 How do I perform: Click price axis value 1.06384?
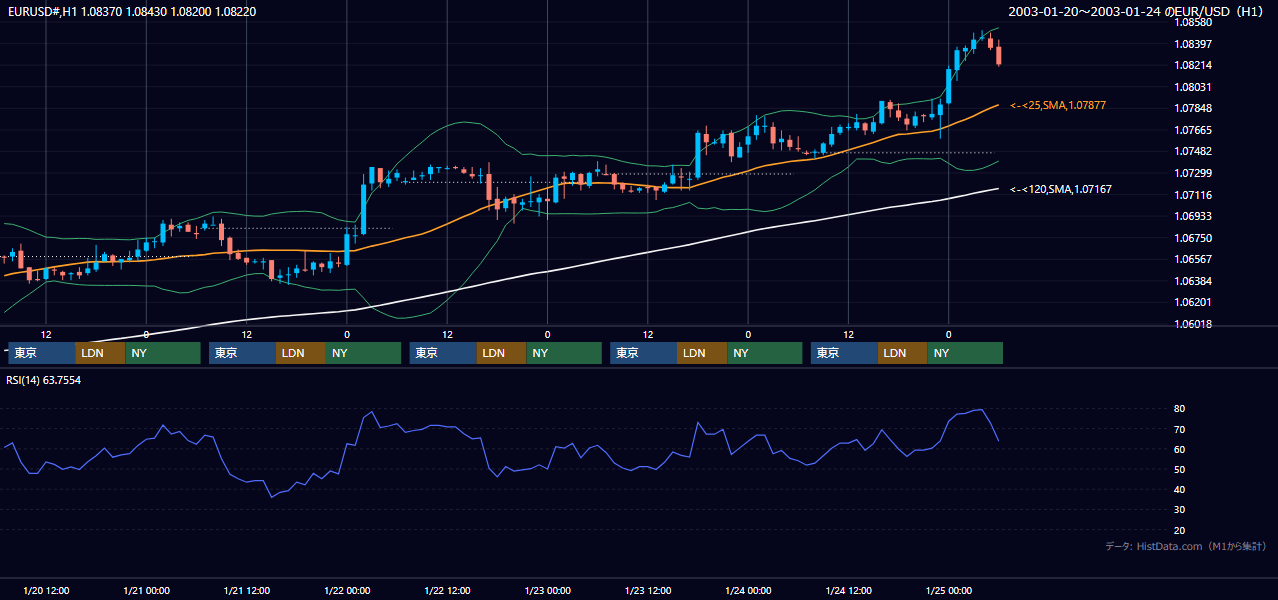1193,281
